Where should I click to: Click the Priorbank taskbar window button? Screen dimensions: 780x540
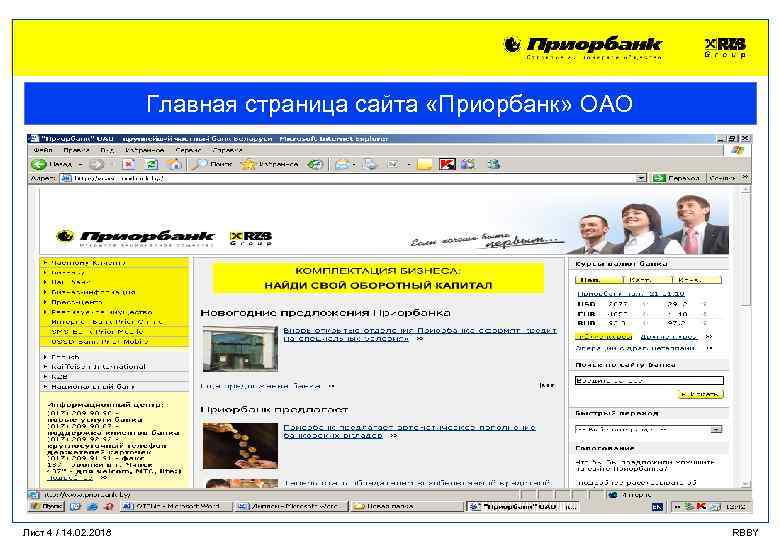524,506
